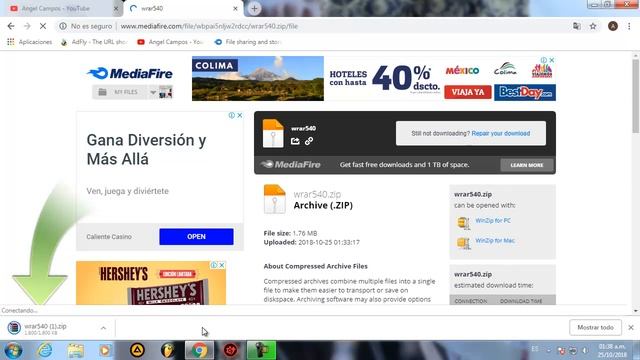The width and height of the screenshot is (640, 360).
Task: Click 'About Compressed Archive Files' heading
Action: pos(316,266)
